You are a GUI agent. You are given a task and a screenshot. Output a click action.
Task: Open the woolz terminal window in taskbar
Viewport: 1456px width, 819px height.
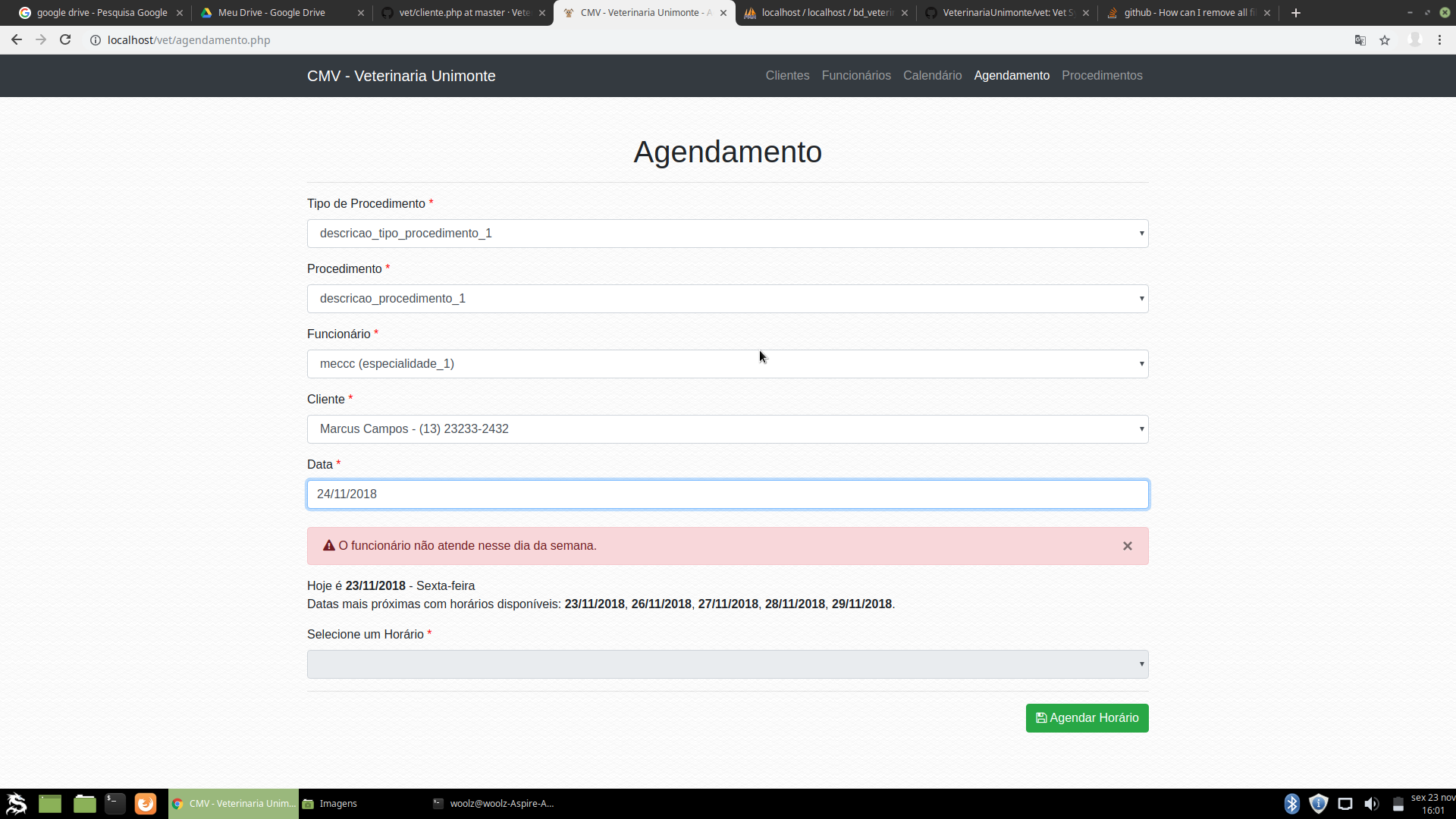pos(494,804)
